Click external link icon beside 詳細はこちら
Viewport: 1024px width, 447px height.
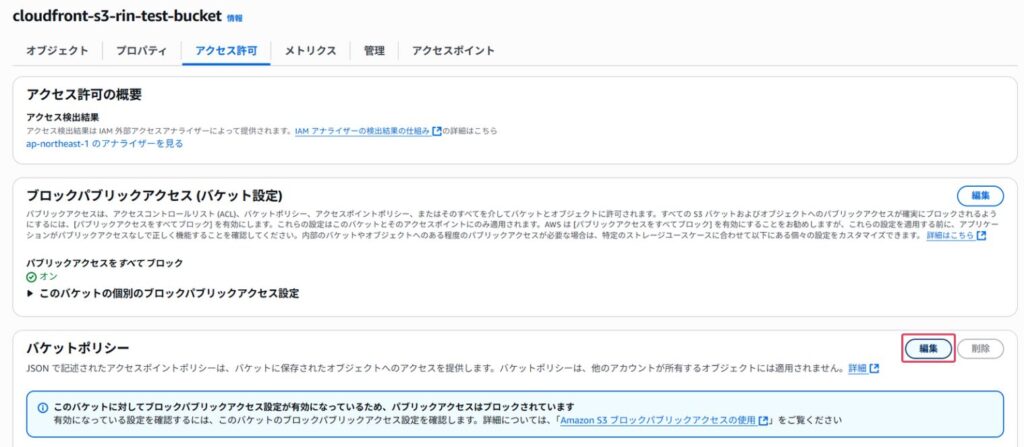[x=981, y=237]
